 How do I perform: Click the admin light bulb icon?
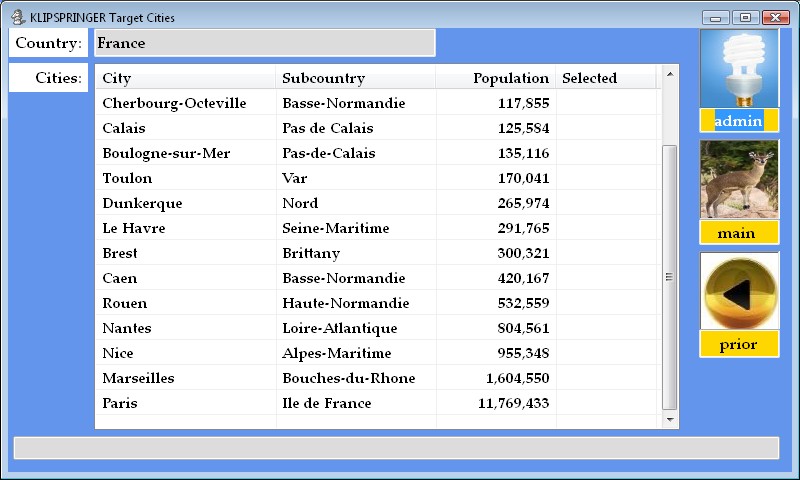click(x=739, y=69)
